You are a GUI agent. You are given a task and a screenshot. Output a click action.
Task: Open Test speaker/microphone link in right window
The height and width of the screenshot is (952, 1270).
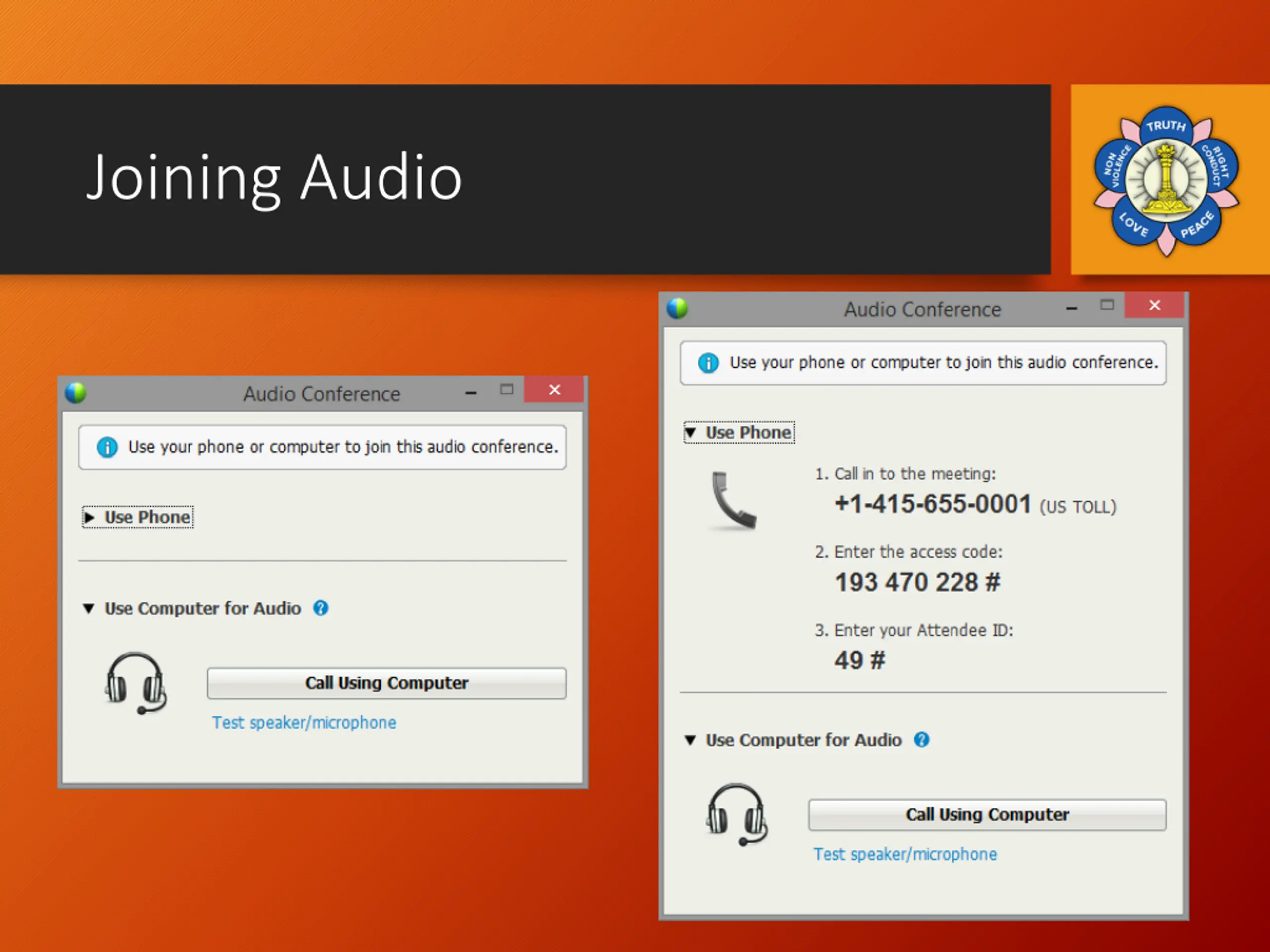905,854
